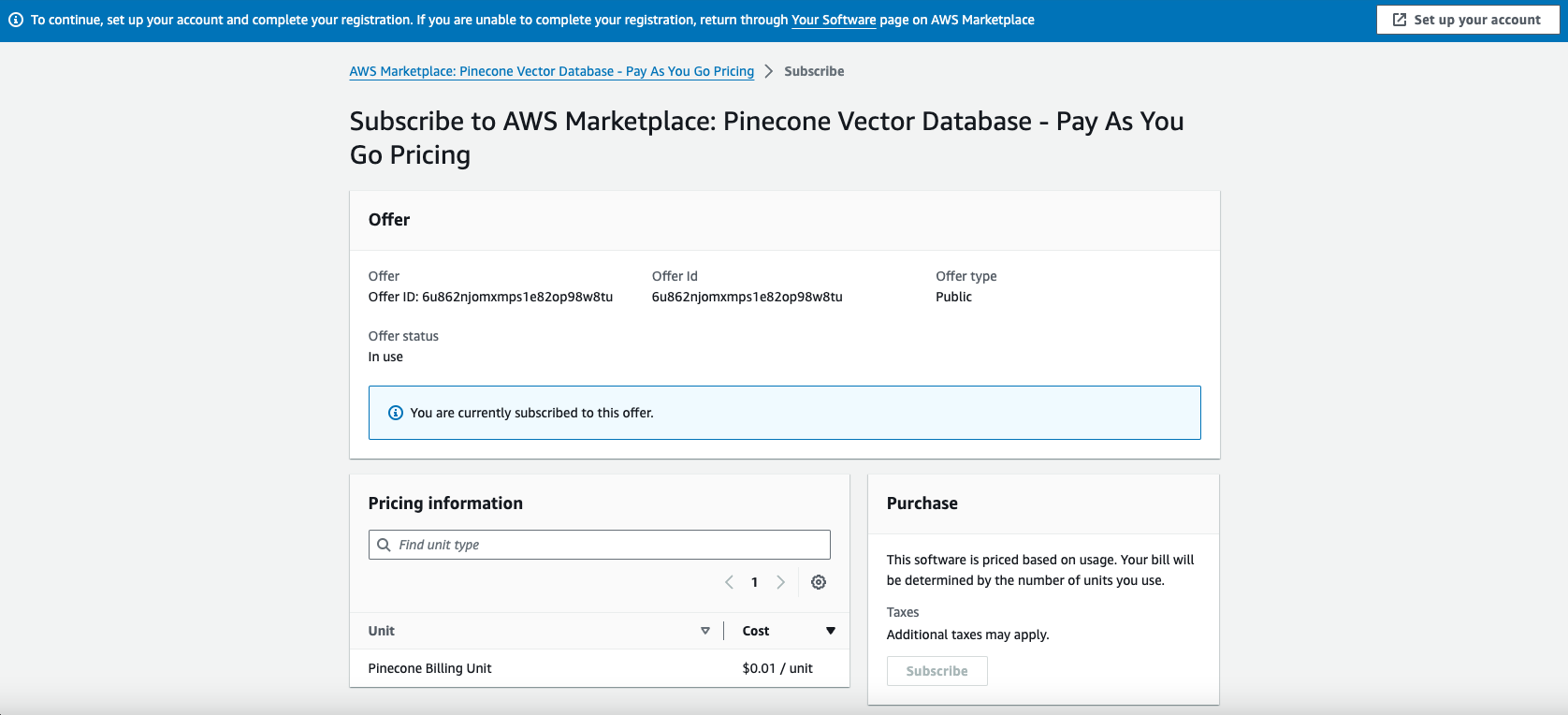Click the info icon in subscribed notice
This screenshot has width=1568, height=715.
tap(396, 413)
